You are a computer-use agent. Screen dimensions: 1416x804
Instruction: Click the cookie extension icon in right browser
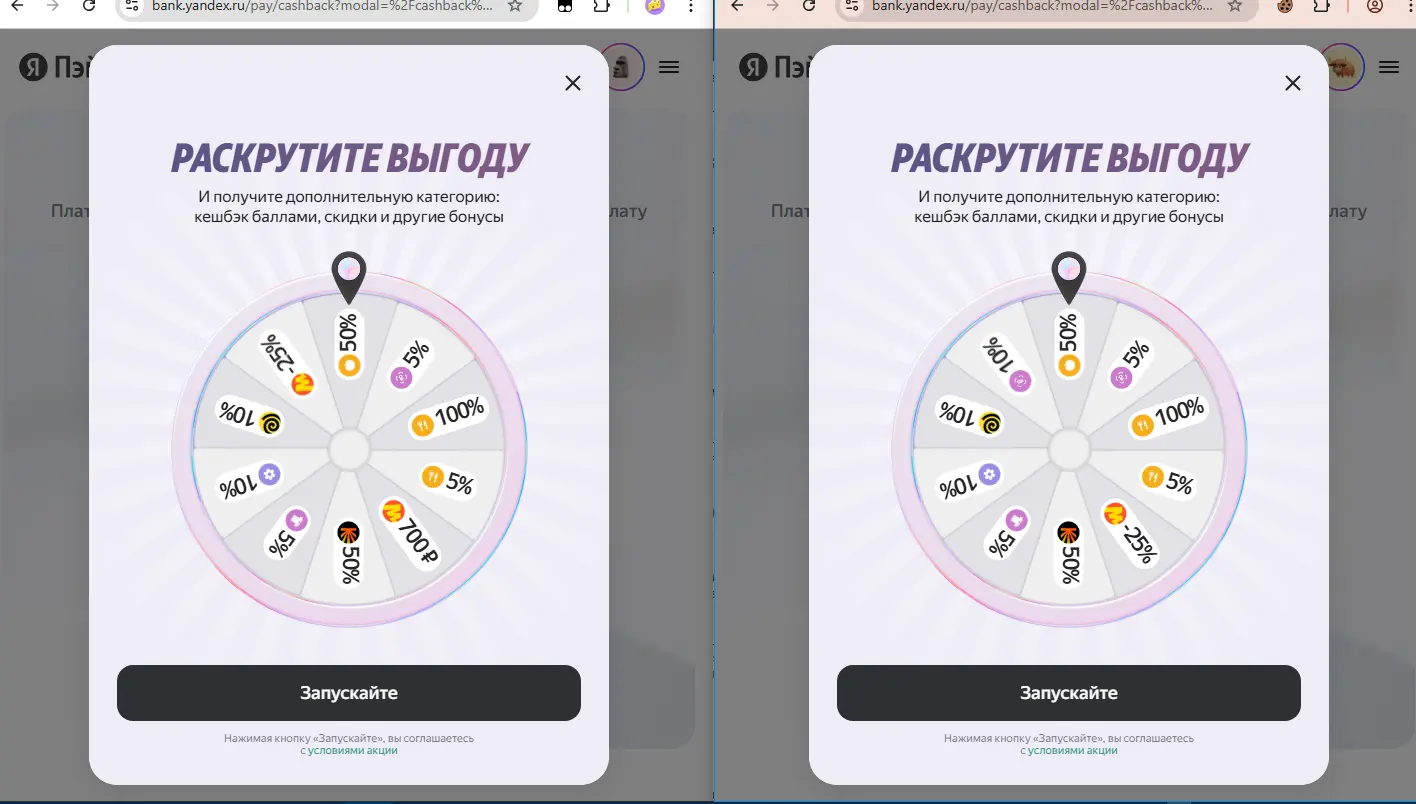pos(1285,6)
